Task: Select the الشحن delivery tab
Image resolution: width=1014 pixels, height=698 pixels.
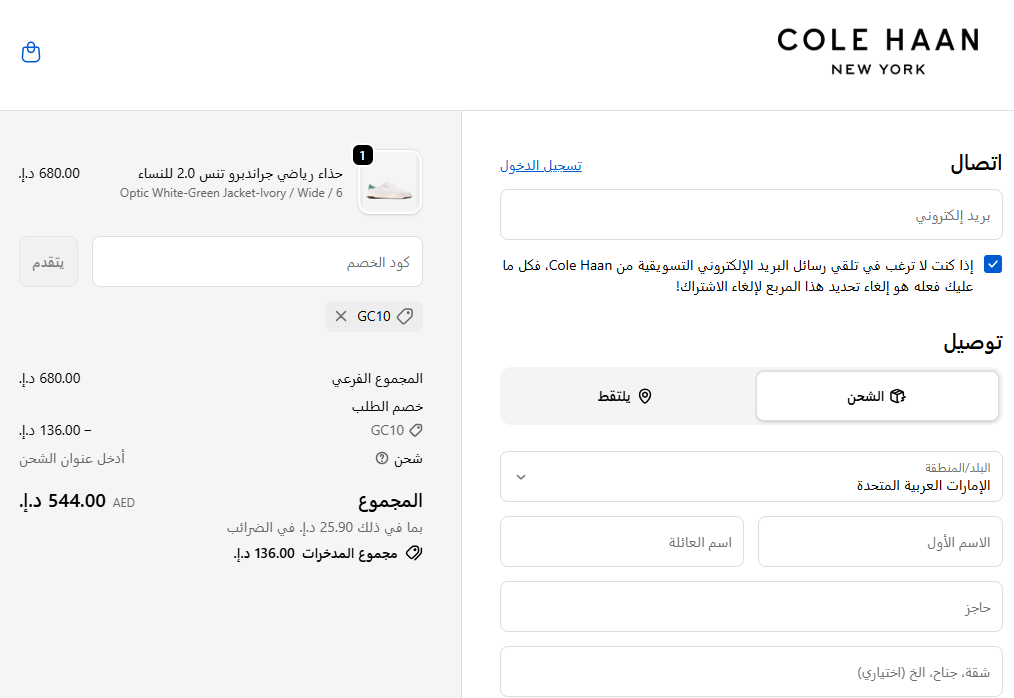Action: tap(877, 396)
